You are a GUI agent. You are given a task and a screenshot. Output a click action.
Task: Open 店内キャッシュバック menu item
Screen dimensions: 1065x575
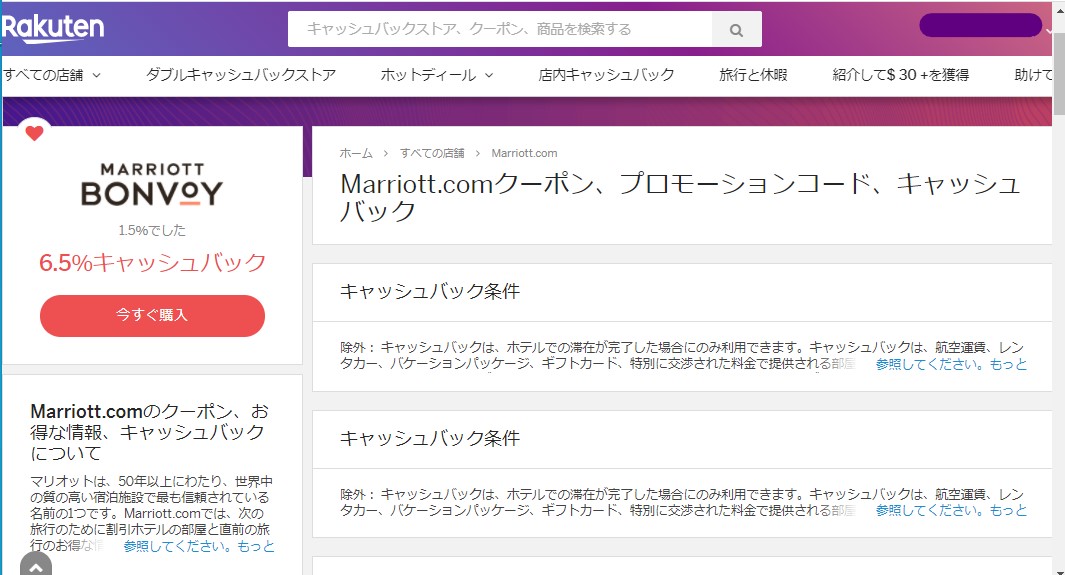607,75
